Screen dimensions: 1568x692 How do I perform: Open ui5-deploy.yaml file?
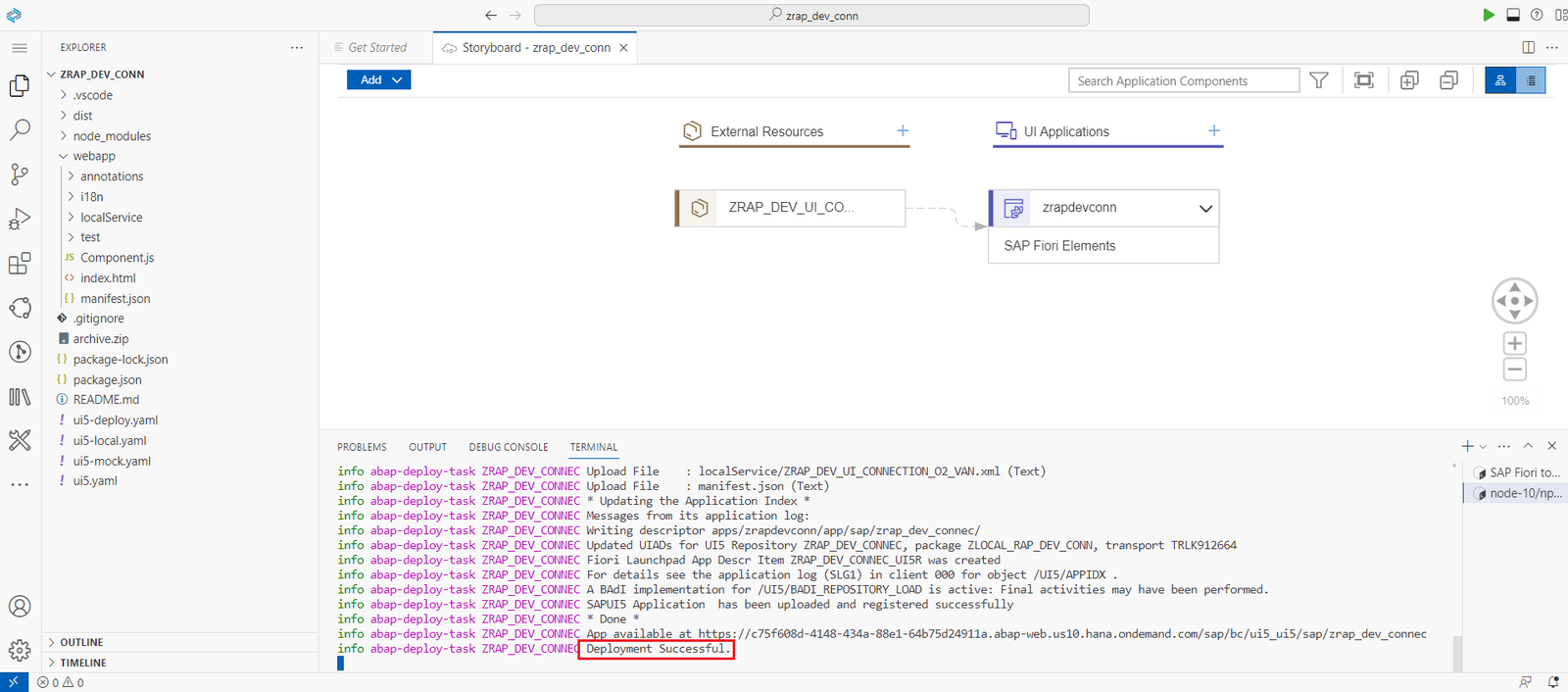115,420
